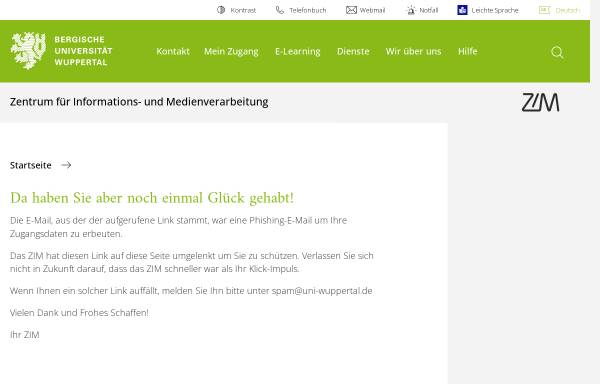600x384 pixels.
Task: Click the spam@uni-wuppertal.de email address
Action: [x=322, y=291]
